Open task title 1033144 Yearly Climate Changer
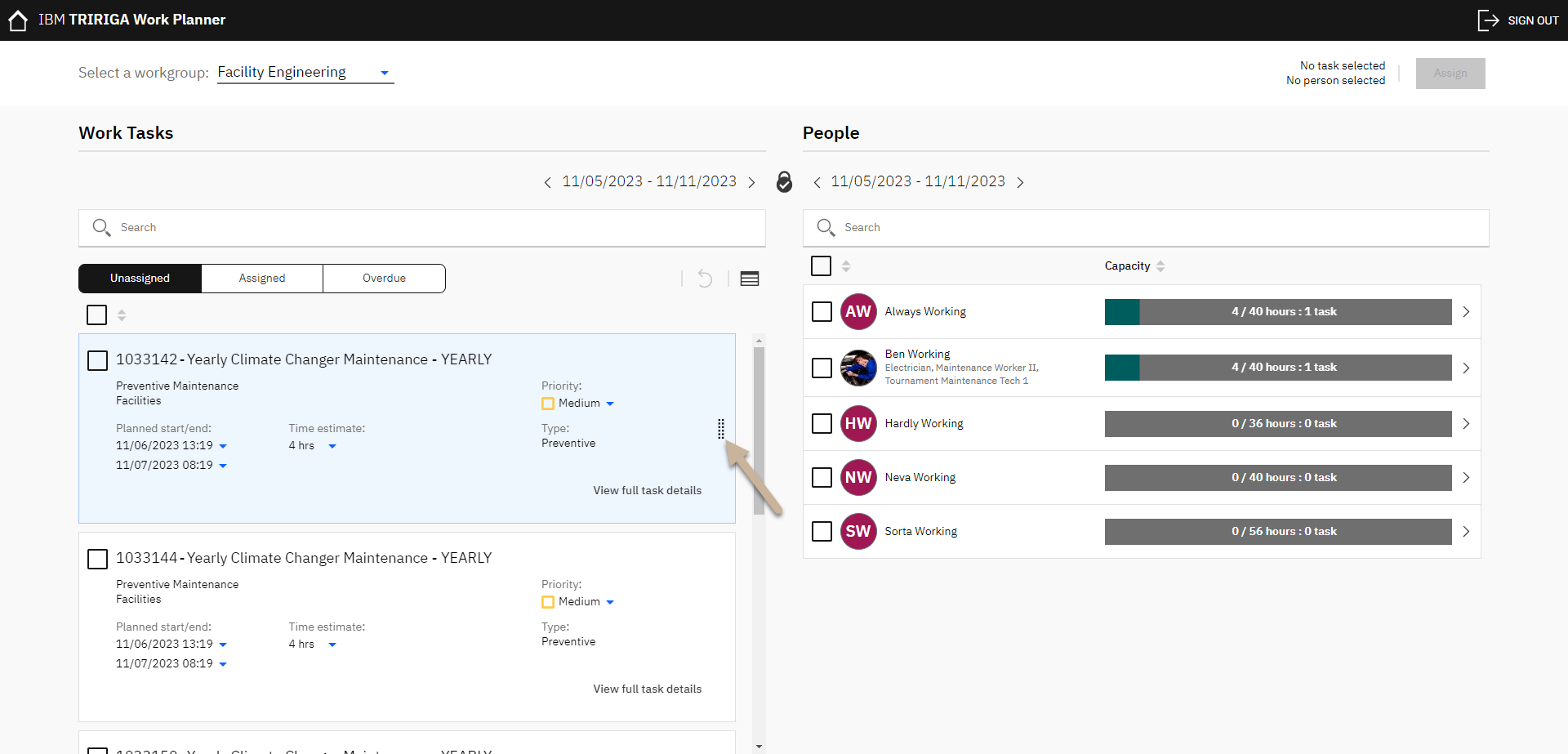1568x754 pixels. tap(304, 558)
